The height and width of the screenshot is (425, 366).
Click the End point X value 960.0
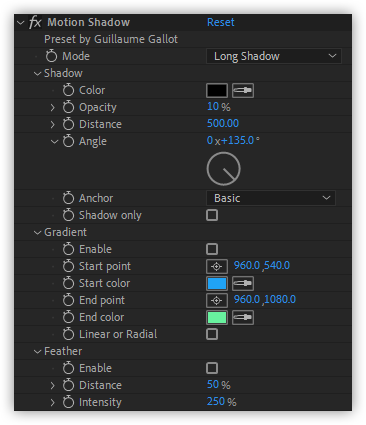pyautogui.click(x=247, y=299)
